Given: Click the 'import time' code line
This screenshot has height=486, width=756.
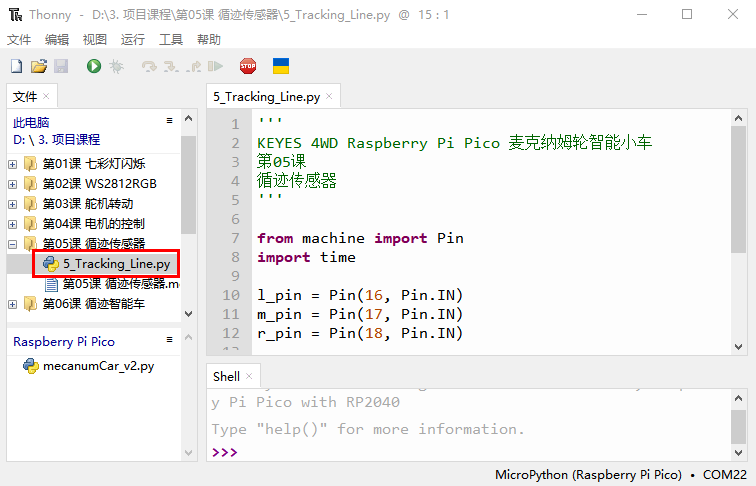Looking at the screenshot, I should [x=307, y=257].
